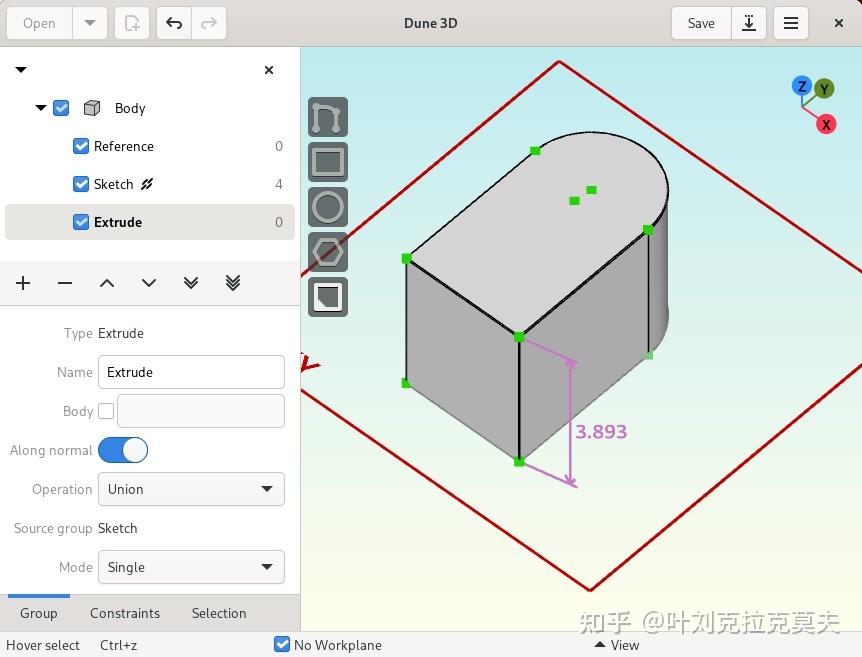862x657 pixels.
Task: Select the polyline drawing tool
Action: click(x=327, y=117)
